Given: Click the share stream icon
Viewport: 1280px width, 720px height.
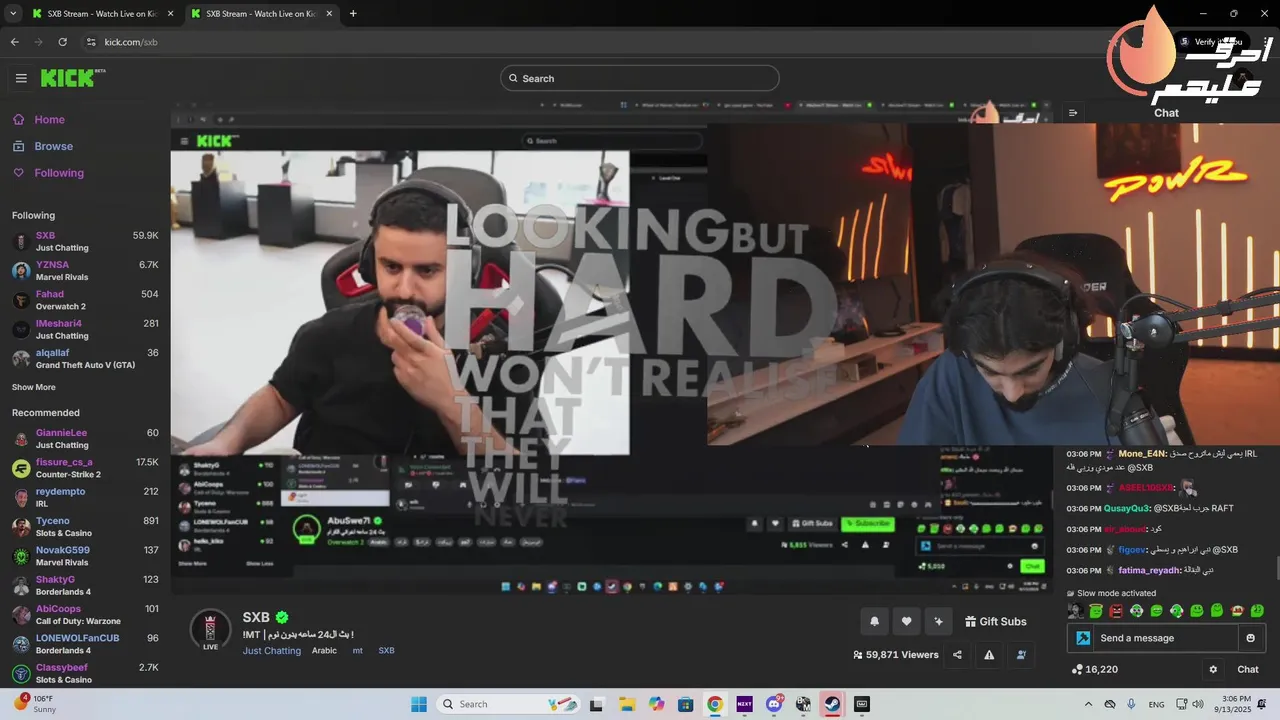Looking at the screenshot, I should [957, 655].
